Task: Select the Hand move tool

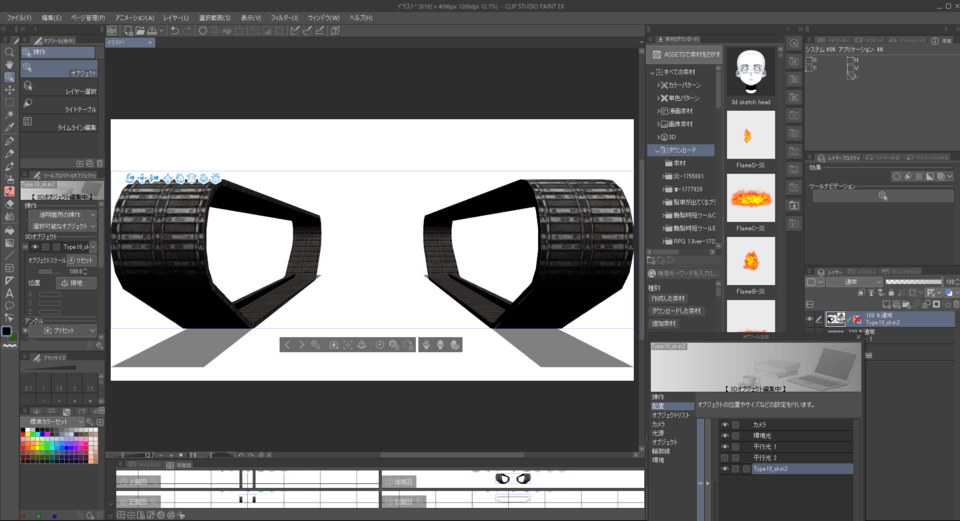Action: [x=9, y=65]
